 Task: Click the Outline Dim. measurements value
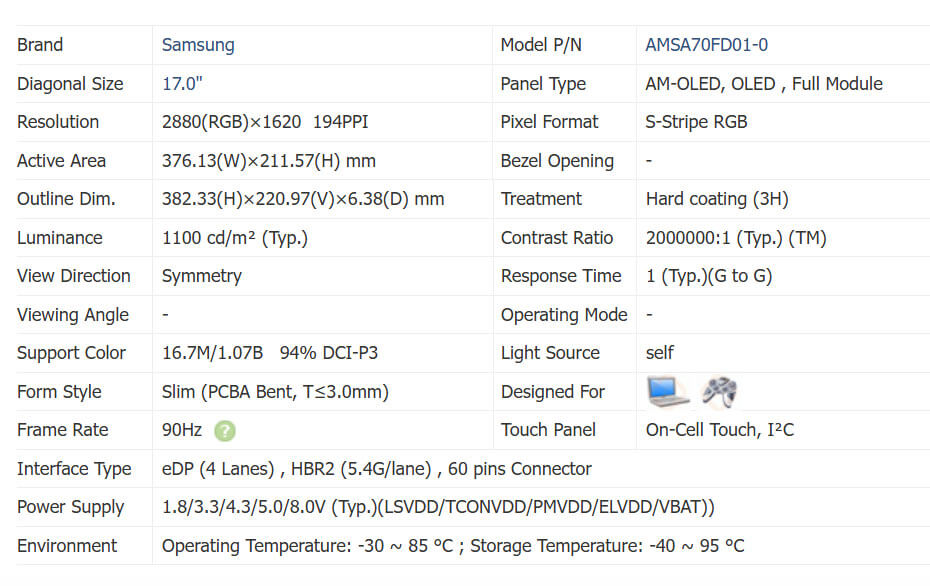tap(302, 199)
